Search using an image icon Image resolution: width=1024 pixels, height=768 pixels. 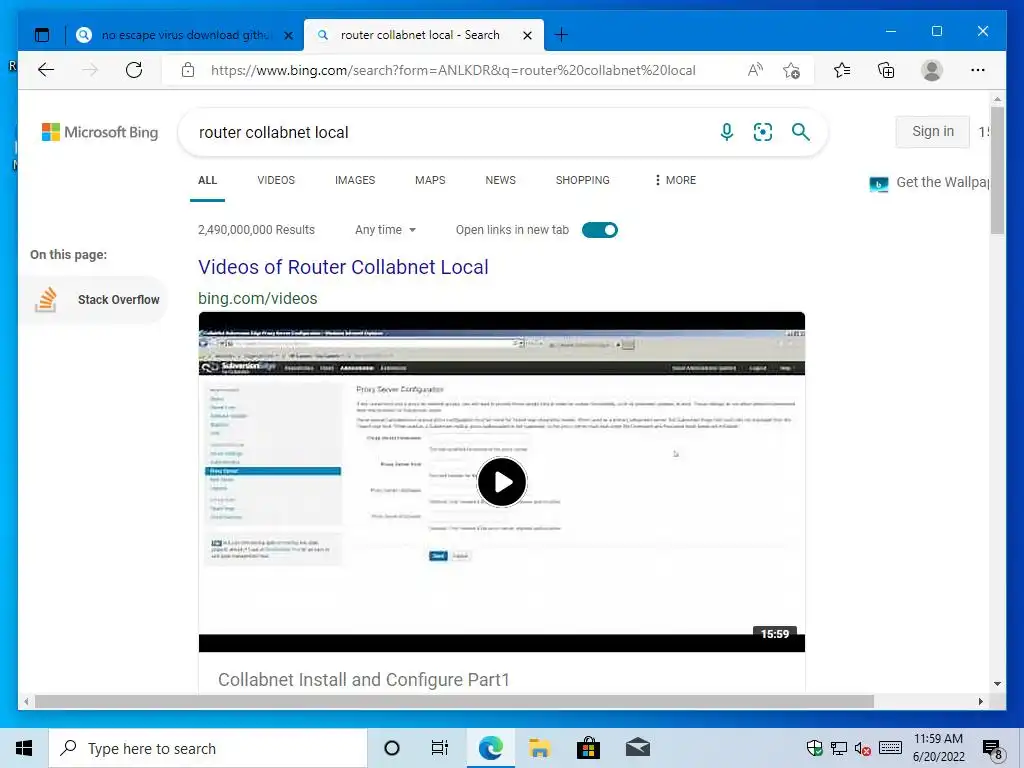coord(763,132)
